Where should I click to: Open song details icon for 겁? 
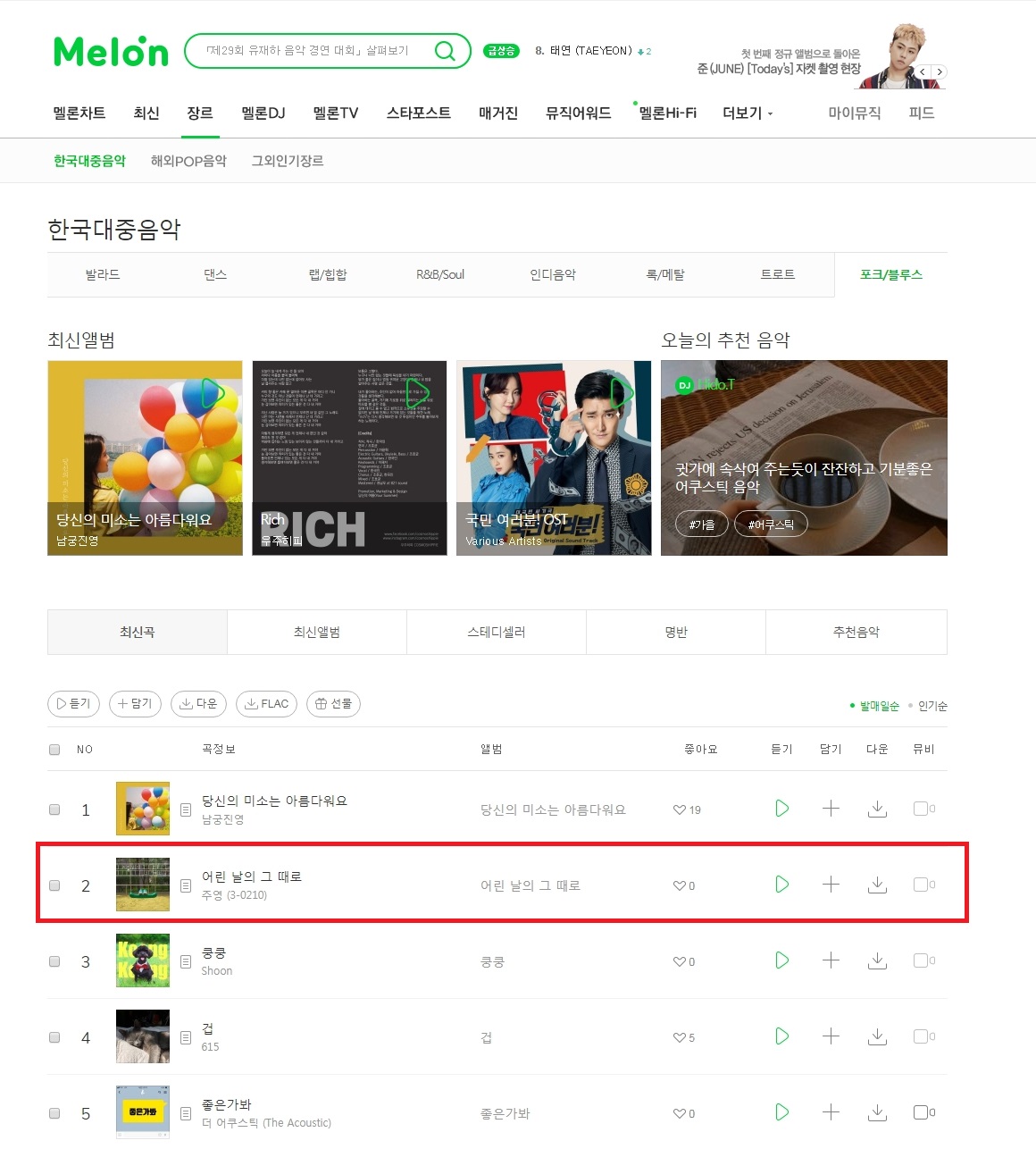click(x=186, y=1037)
